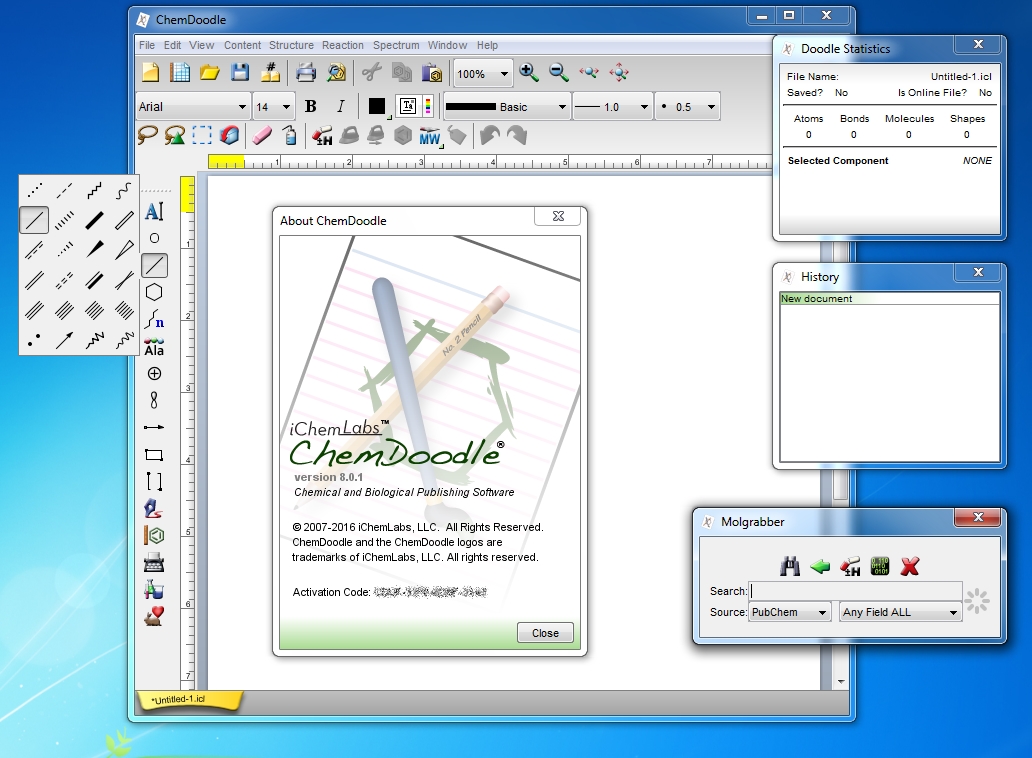The height and width of the screenshot is (758, 1032).
Task: Open the Basic line style dropdown
Action: pyautogui.click(x=506, y=107)
